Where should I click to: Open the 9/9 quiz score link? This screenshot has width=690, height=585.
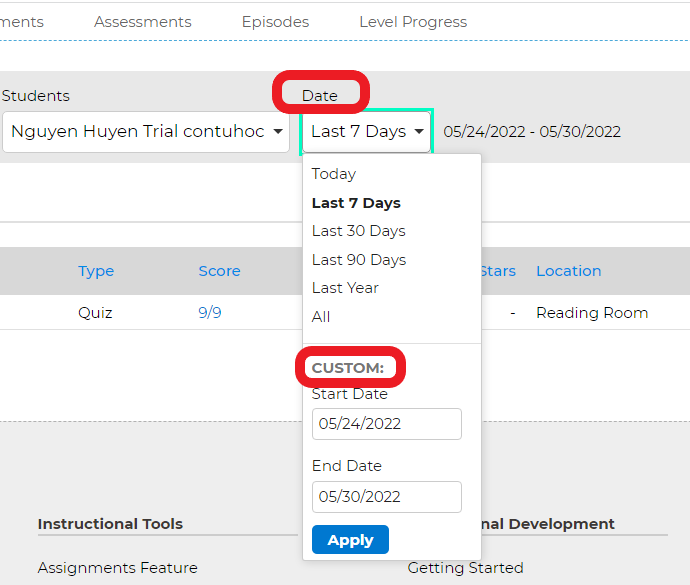210,313
